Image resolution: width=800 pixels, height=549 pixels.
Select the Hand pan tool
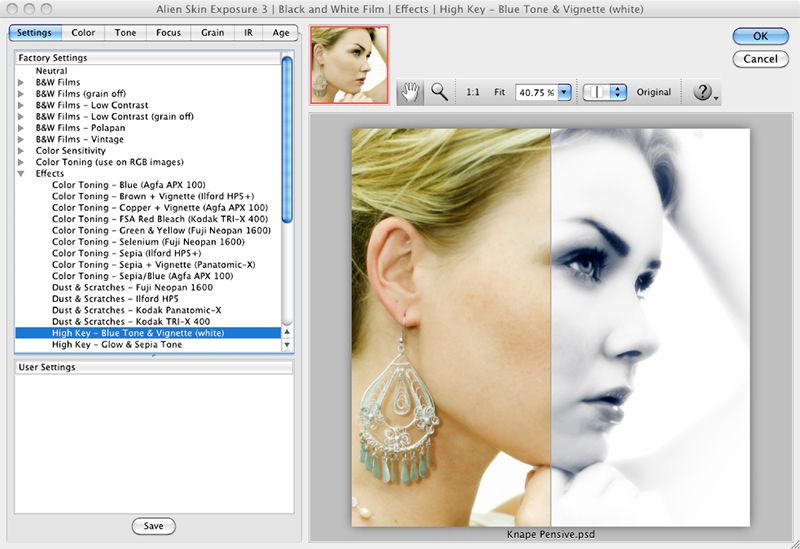410,92
